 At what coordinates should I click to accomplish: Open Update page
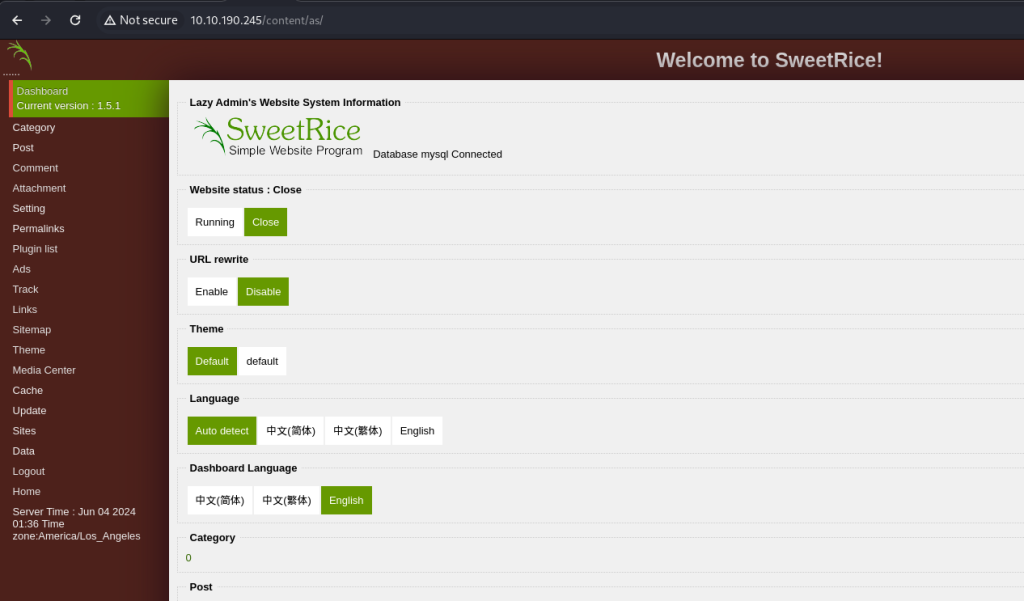(x=29, y=411)
